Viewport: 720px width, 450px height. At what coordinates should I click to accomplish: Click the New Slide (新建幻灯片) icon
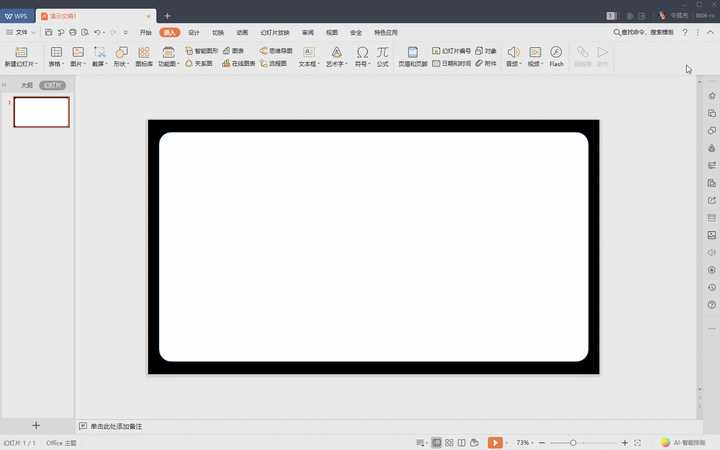pyautogui.click(x=21, y=52)
